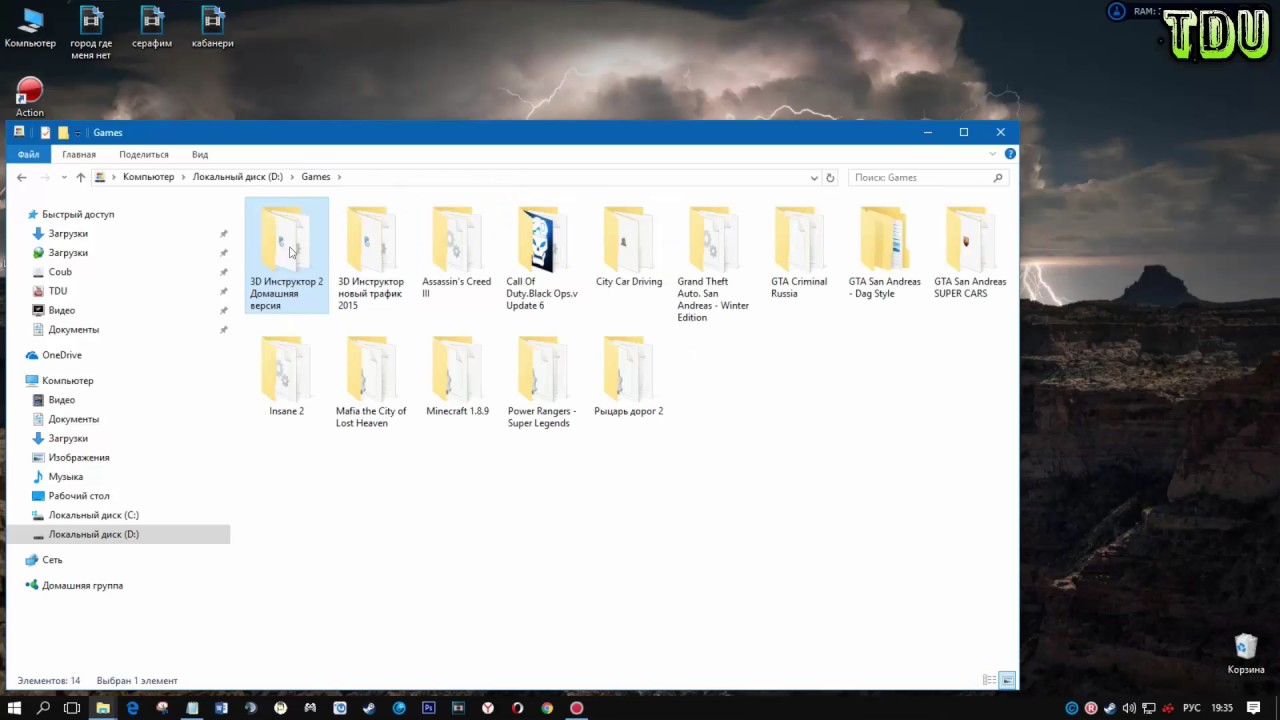Open the Windows Start menu

tap(14, 708)
